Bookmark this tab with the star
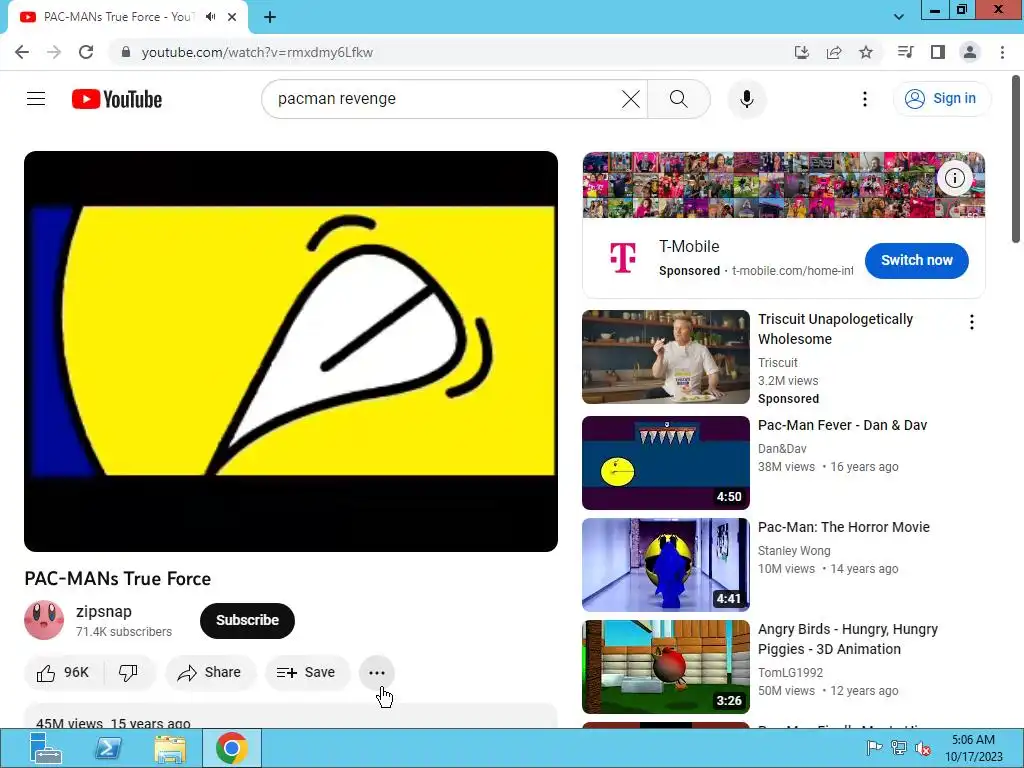Screen dimensions: 1024x768 [x=866, y=52]
